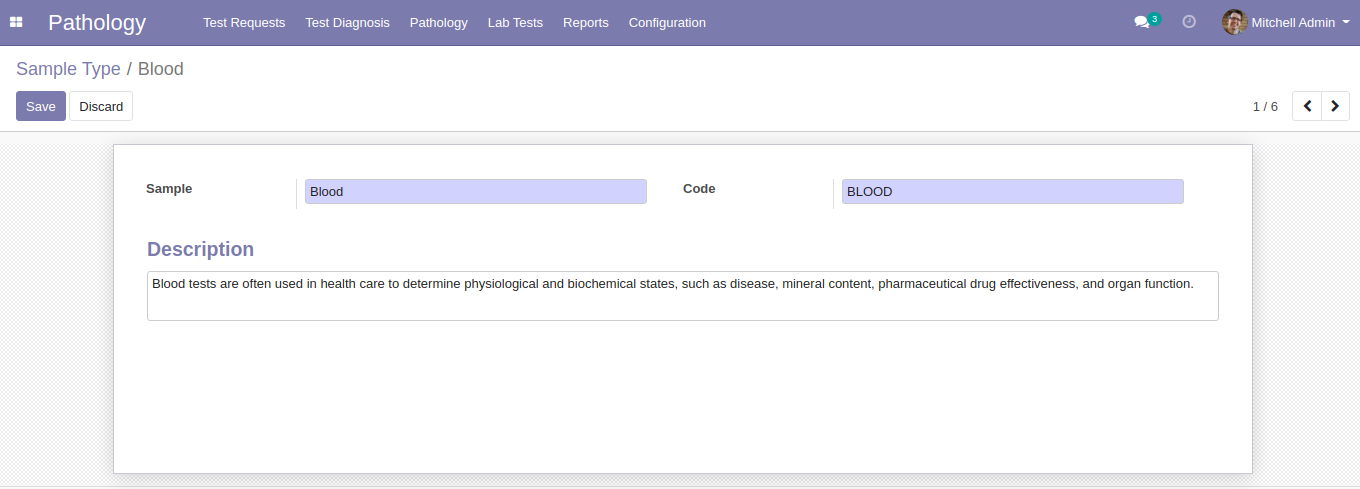Click Mitchell Admin's avatar picture
The width and height of the screenshot is (1360, 489).
tap(1234, 22)
